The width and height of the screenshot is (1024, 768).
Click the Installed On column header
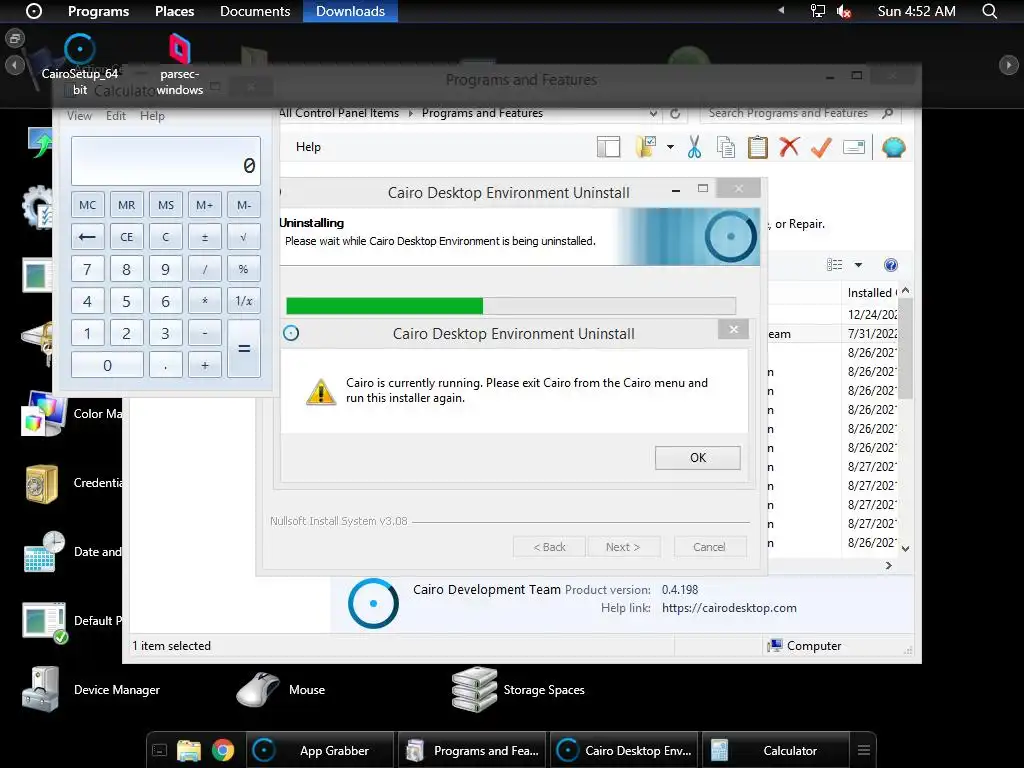click(872, 293)
